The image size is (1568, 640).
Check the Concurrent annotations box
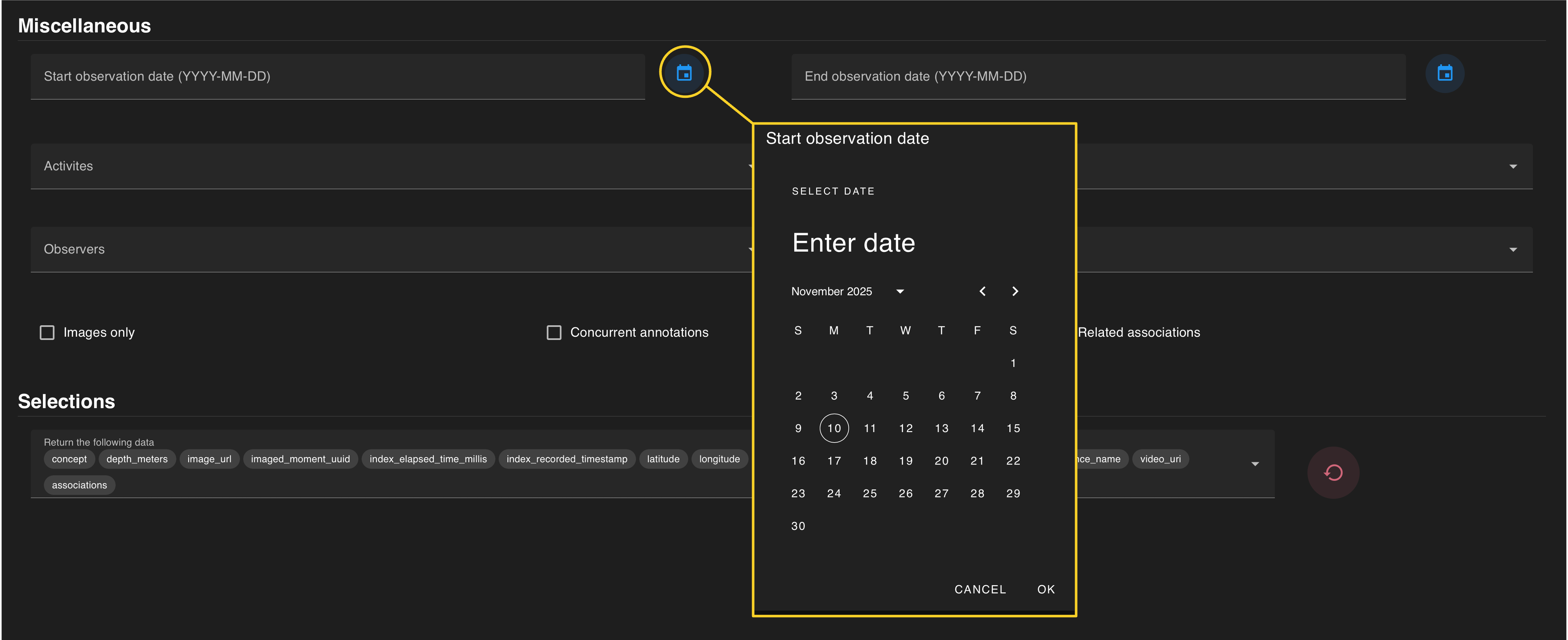pos(553,332)
